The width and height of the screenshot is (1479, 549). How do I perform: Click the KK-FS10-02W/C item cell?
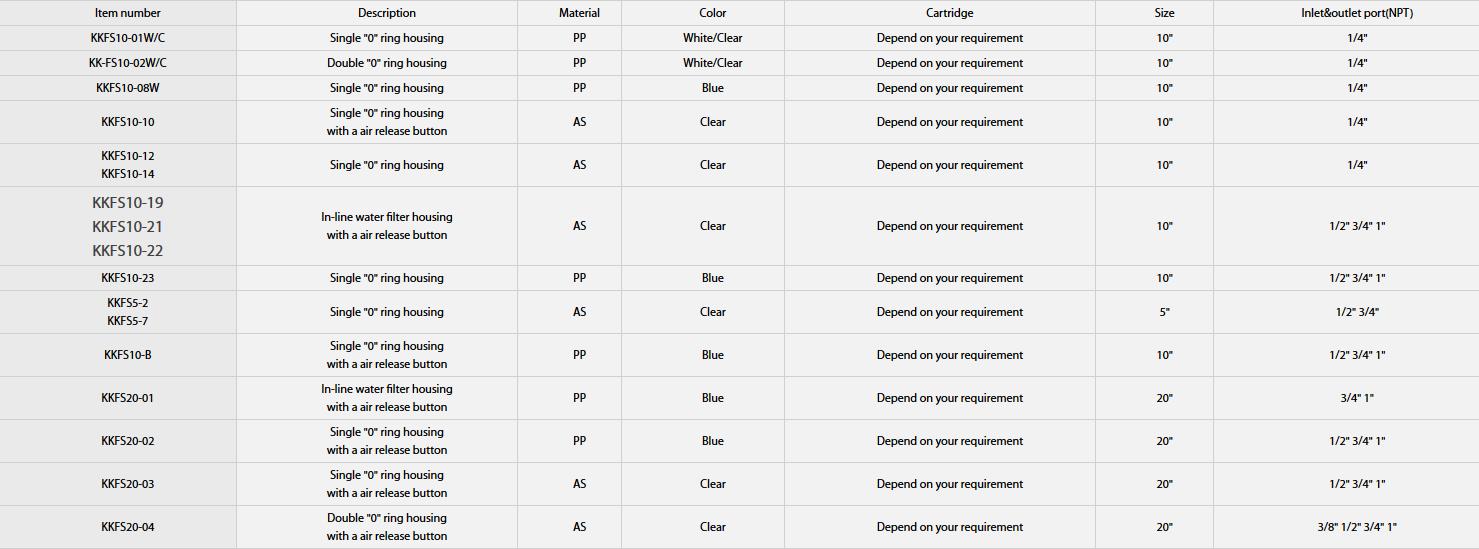[128, 63]
